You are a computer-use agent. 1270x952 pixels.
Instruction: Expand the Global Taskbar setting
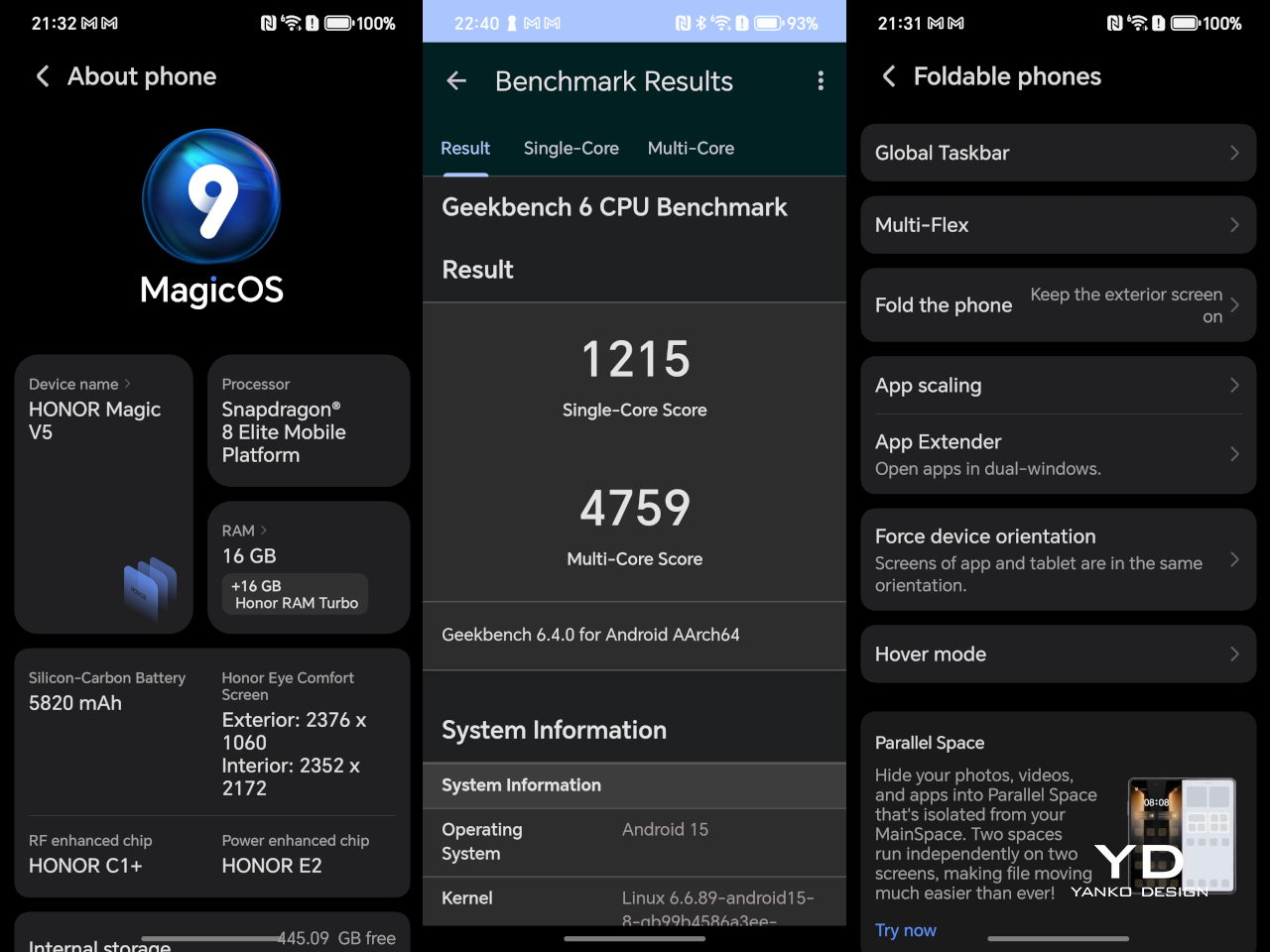point(1058,153)
